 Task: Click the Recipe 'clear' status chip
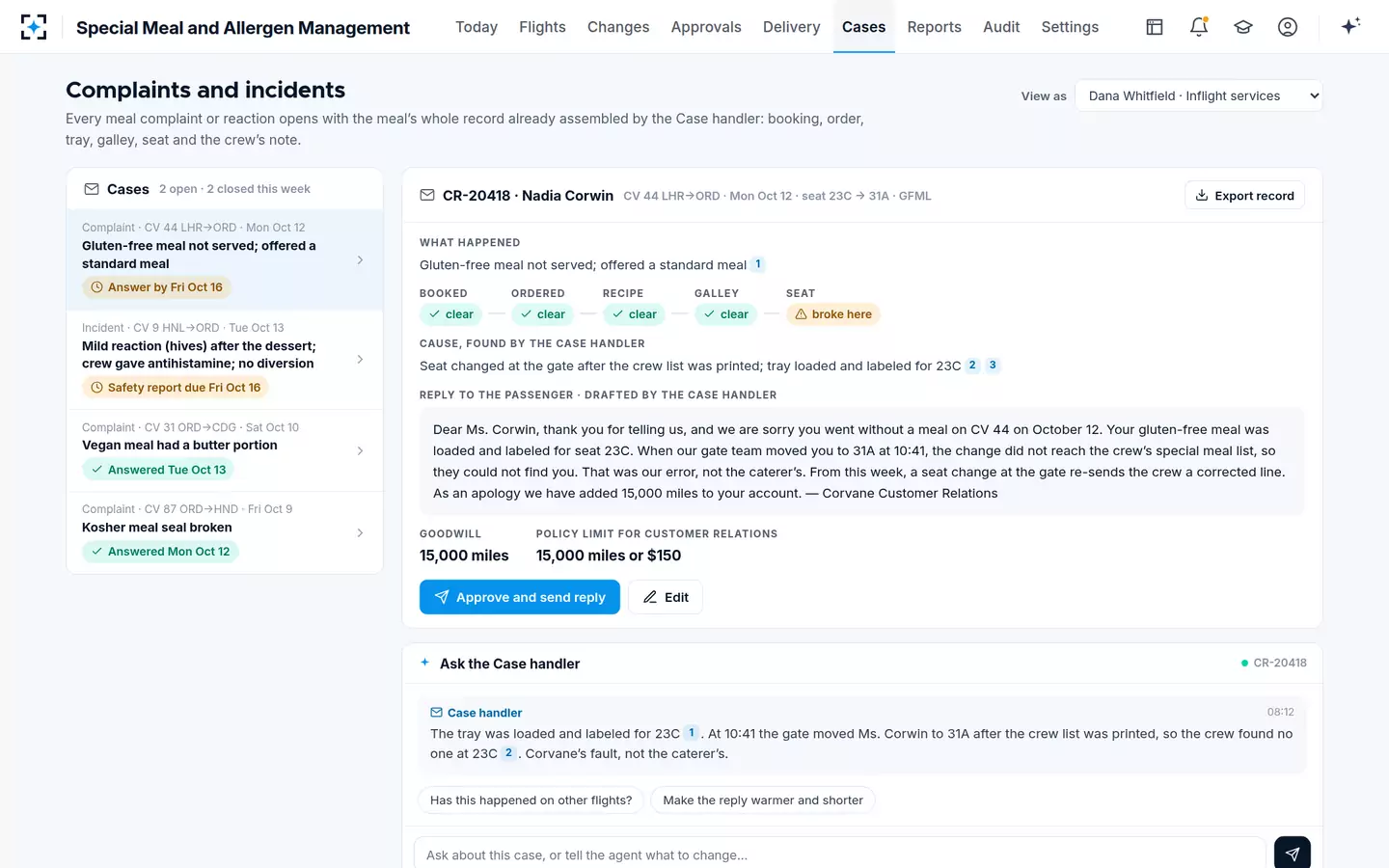point(634,314)
